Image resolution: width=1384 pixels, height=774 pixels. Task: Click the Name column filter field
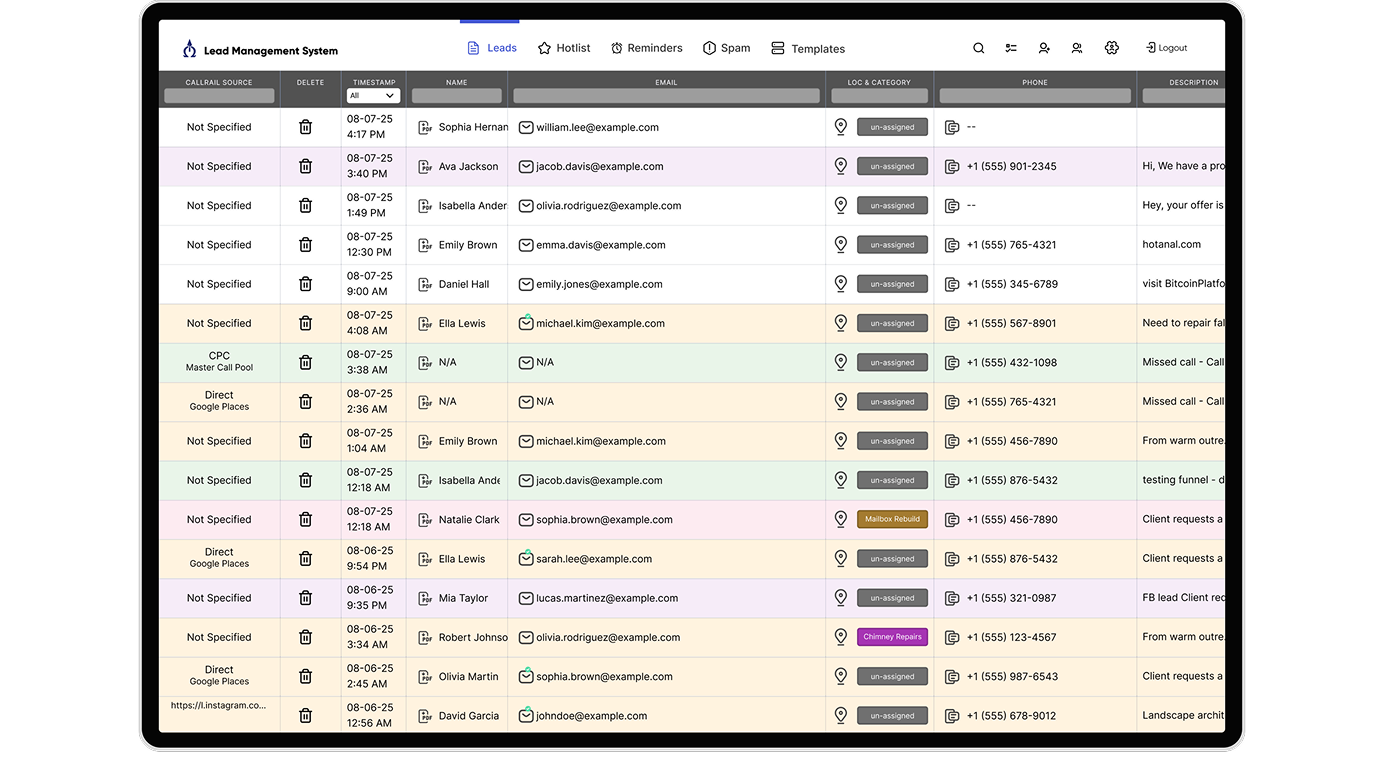(456, 96)
